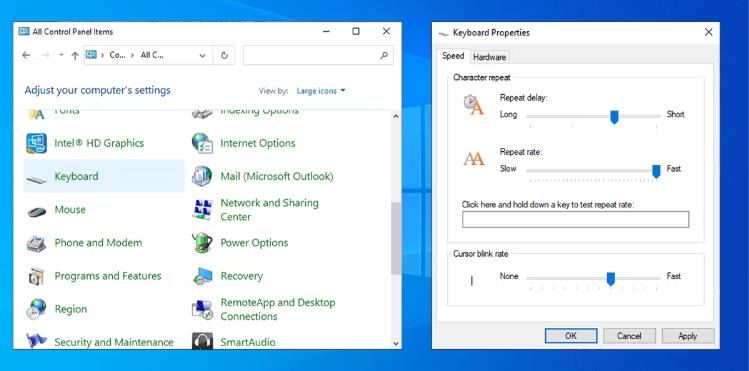Open the Phone and Modem icon

(x=36, y=243)
